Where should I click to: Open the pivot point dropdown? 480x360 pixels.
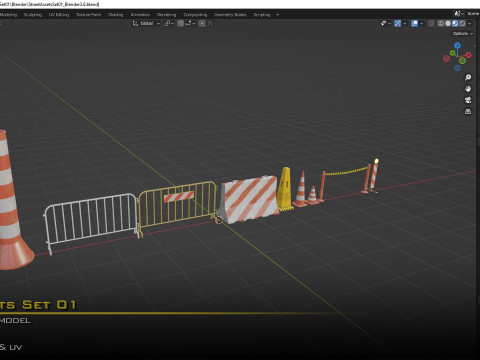point(169,23)
